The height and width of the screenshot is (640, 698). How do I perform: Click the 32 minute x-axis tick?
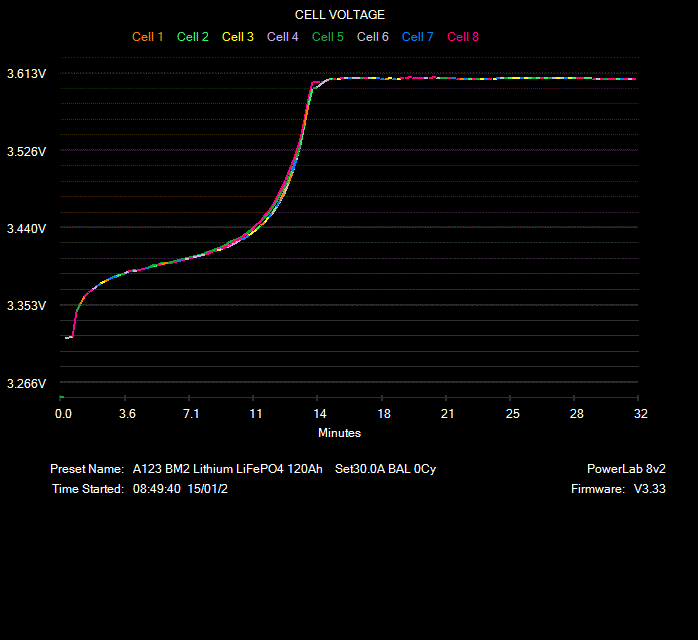click(641, 414)
